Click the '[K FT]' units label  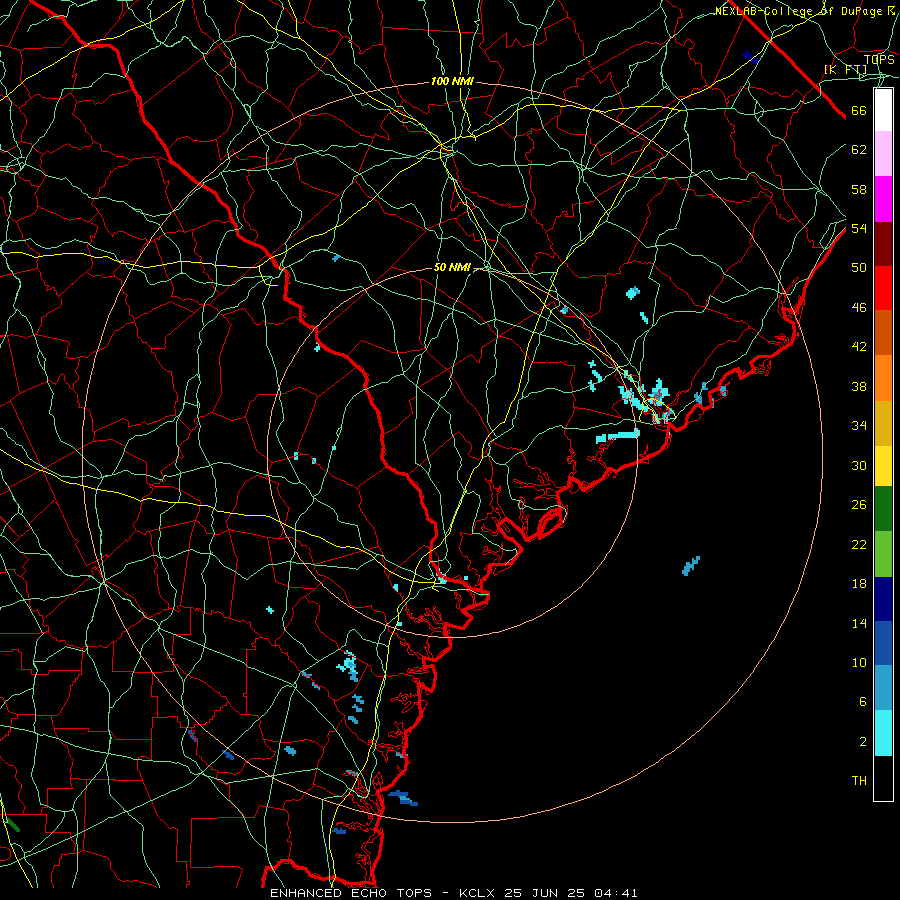[845, 70]
